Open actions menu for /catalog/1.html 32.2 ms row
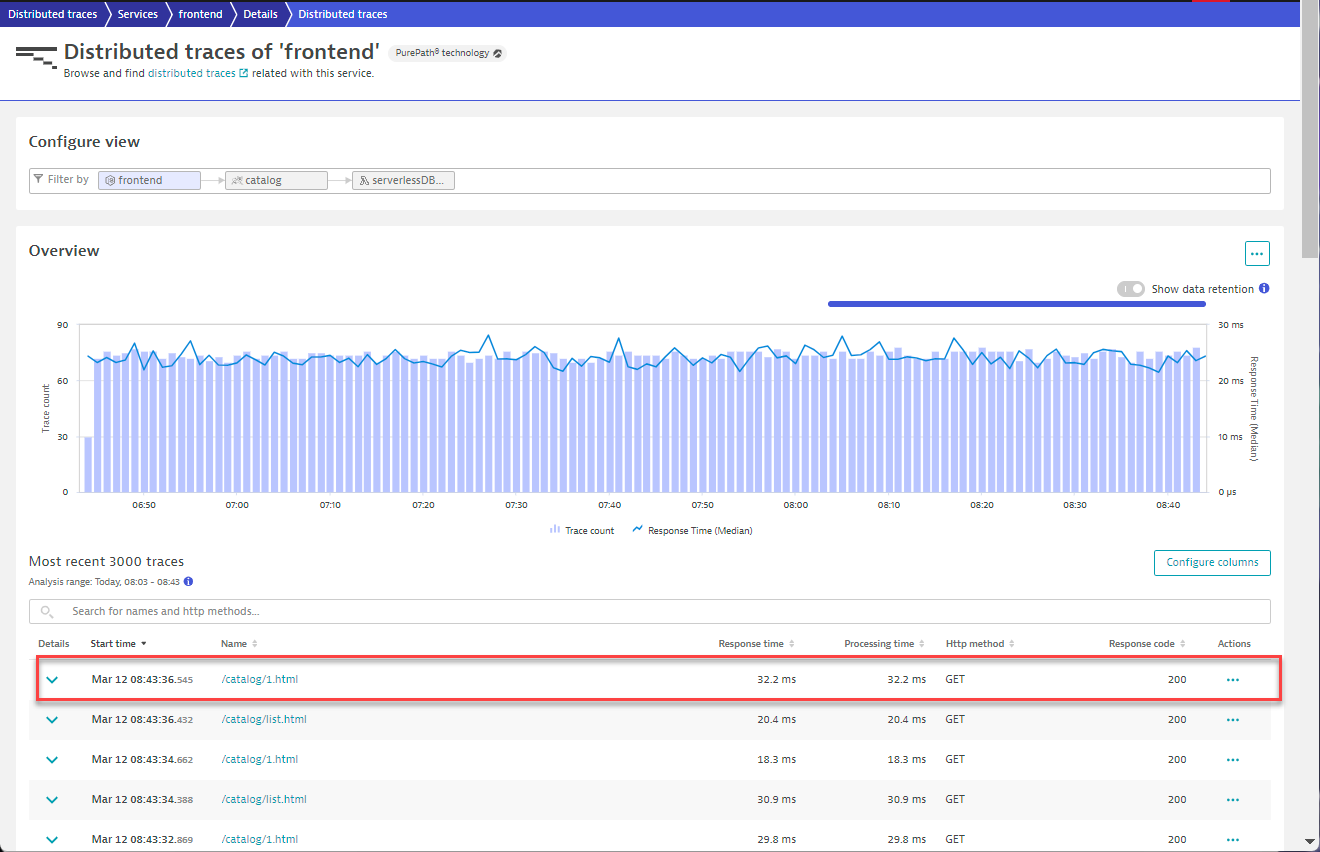 click(x=1232, y=680)
